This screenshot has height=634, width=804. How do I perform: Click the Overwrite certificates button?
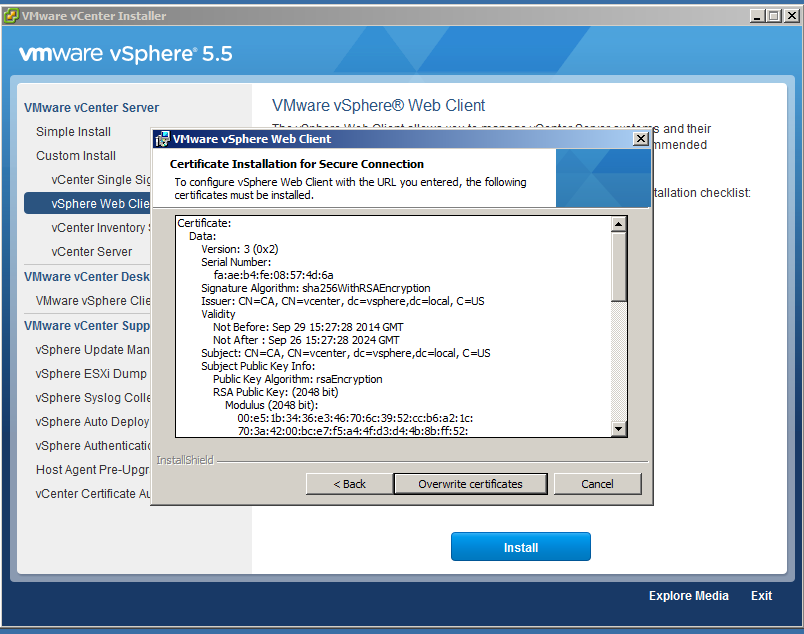point(470,484)
